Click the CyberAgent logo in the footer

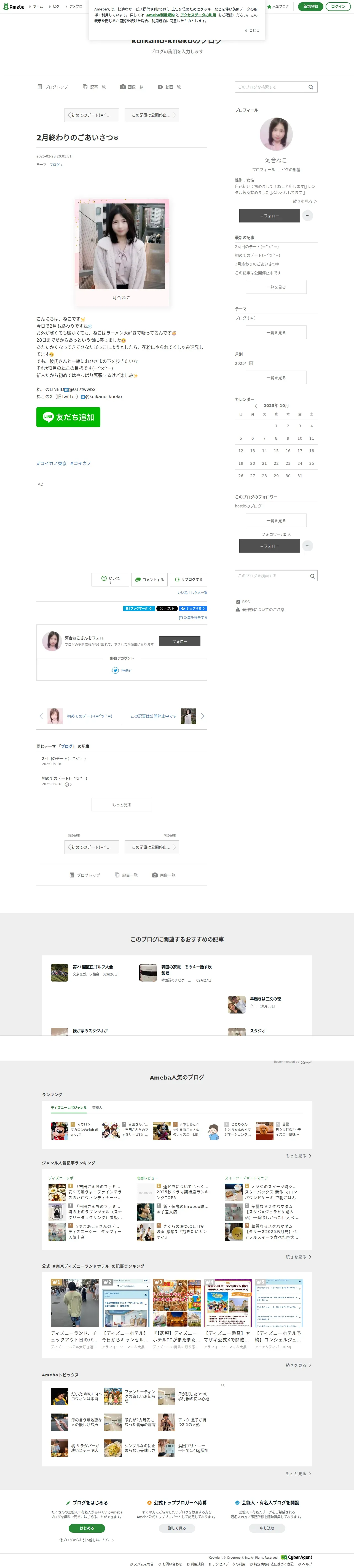point(297,1557)
